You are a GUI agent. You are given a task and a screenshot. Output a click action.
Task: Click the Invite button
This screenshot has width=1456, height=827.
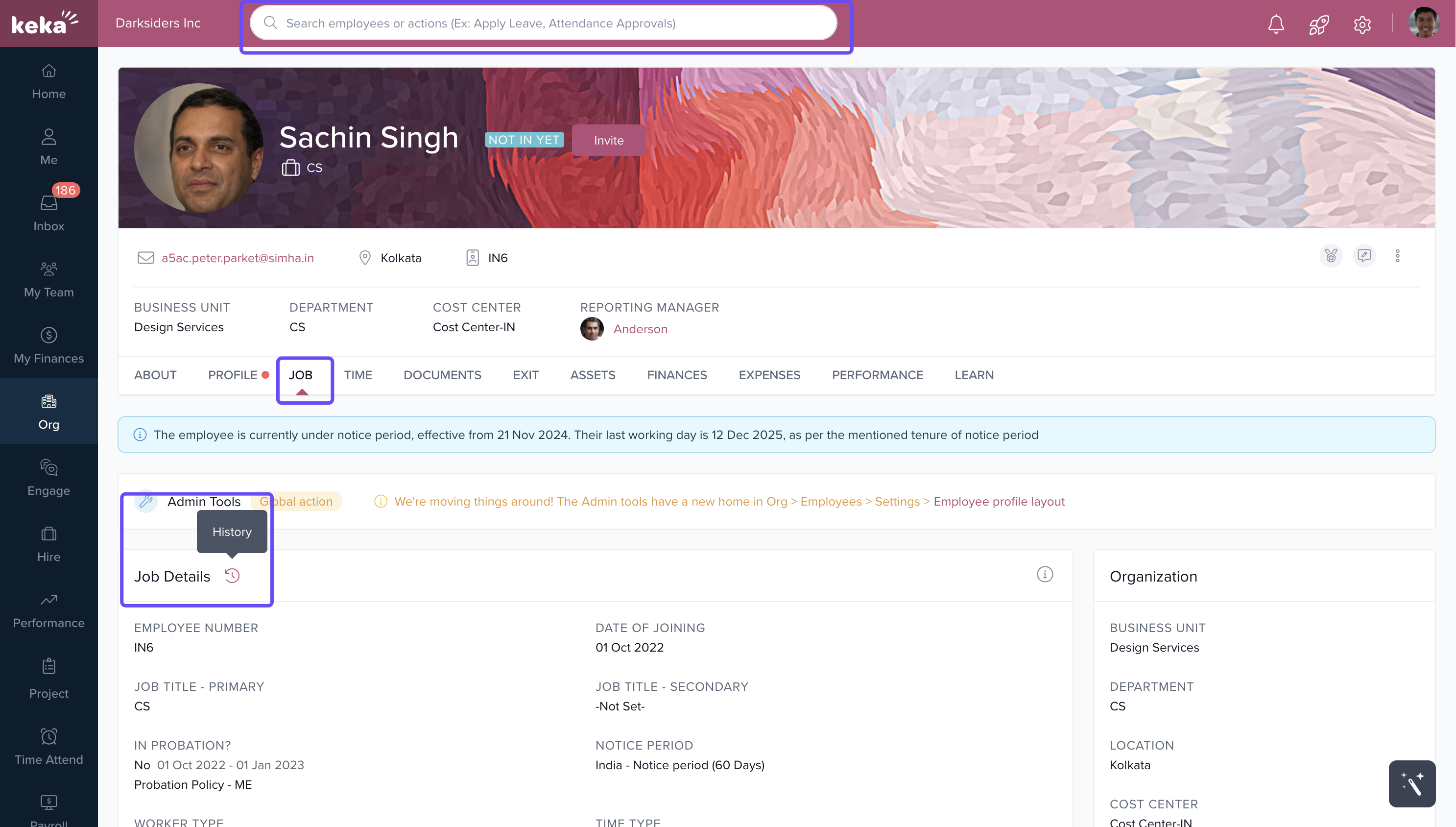pyautogui.click(x=609, y=140)
